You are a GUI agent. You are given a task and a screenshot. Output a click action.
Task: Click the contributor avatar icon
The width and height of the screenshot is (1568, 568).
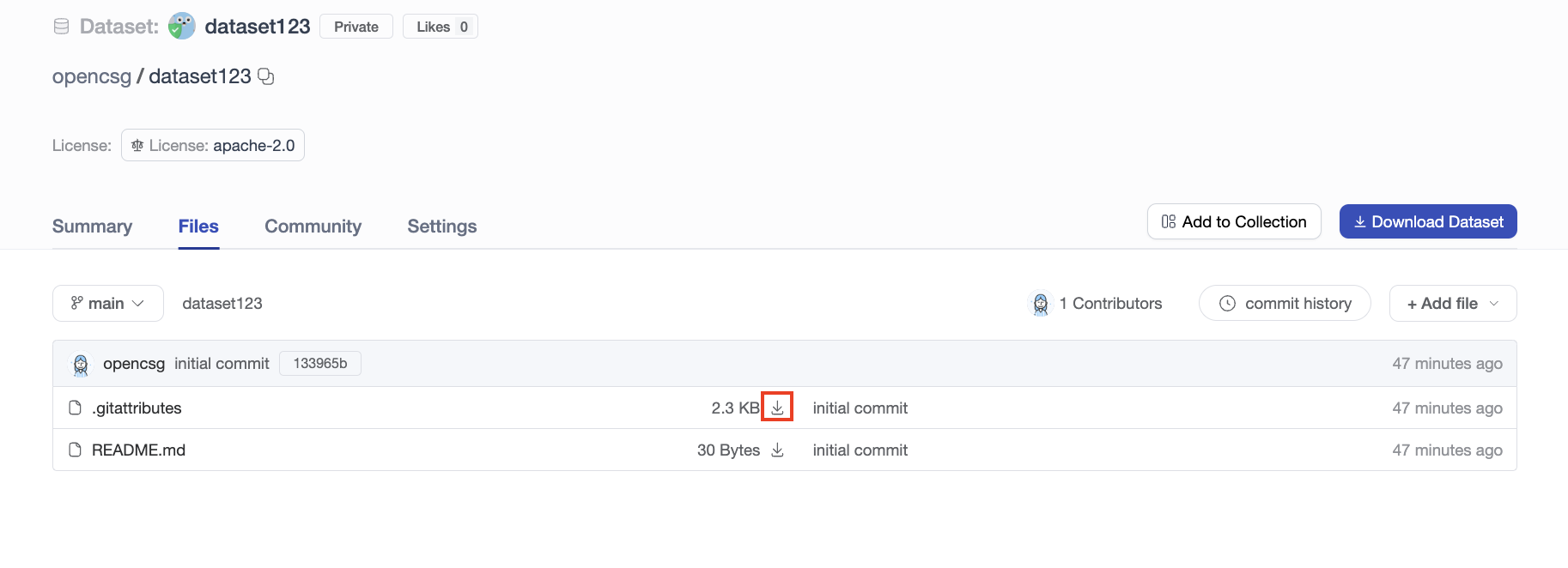click(x=1041, y=304)
